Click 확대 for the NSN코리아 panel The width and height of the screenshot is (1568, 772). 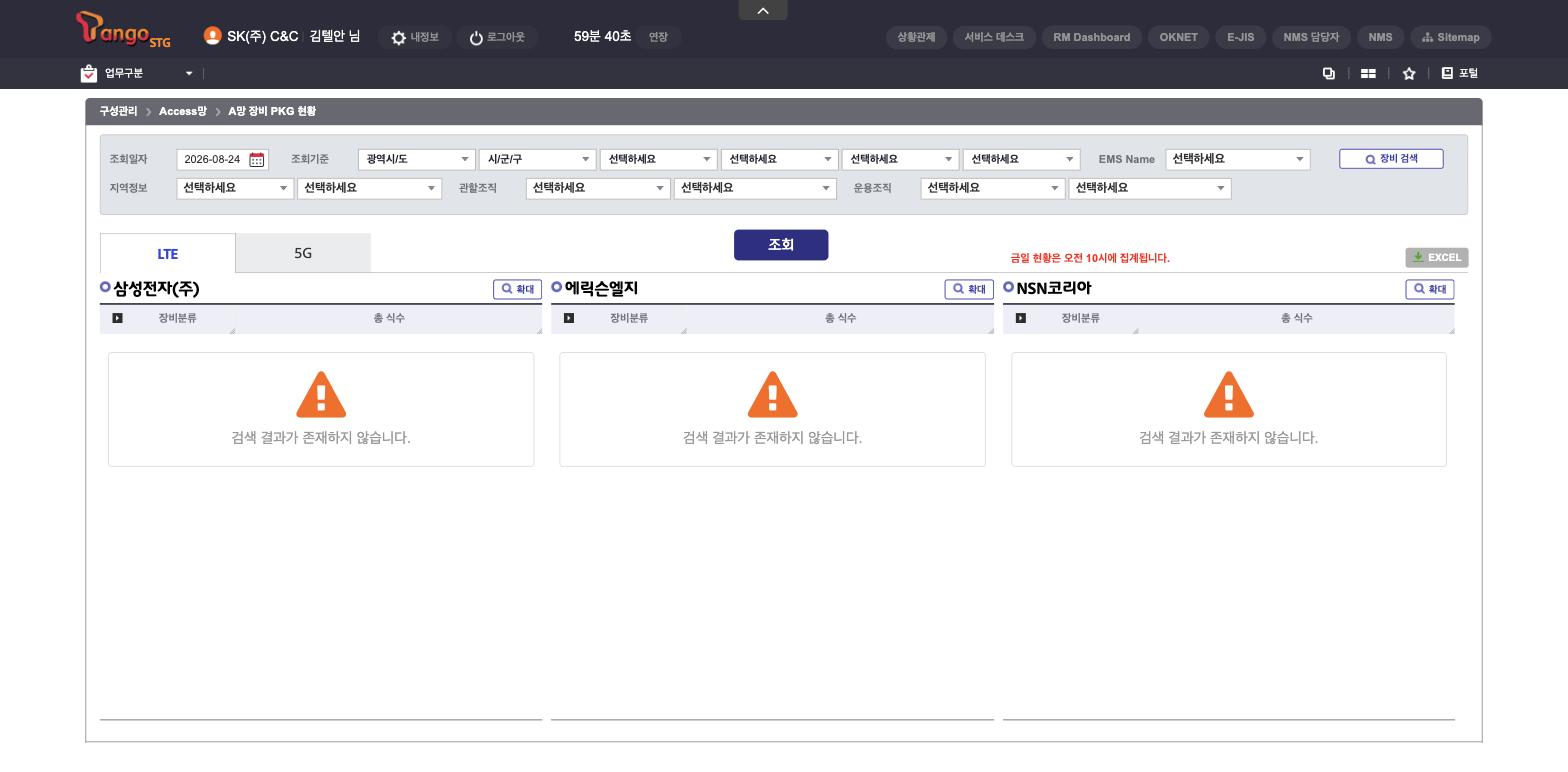1430,289
